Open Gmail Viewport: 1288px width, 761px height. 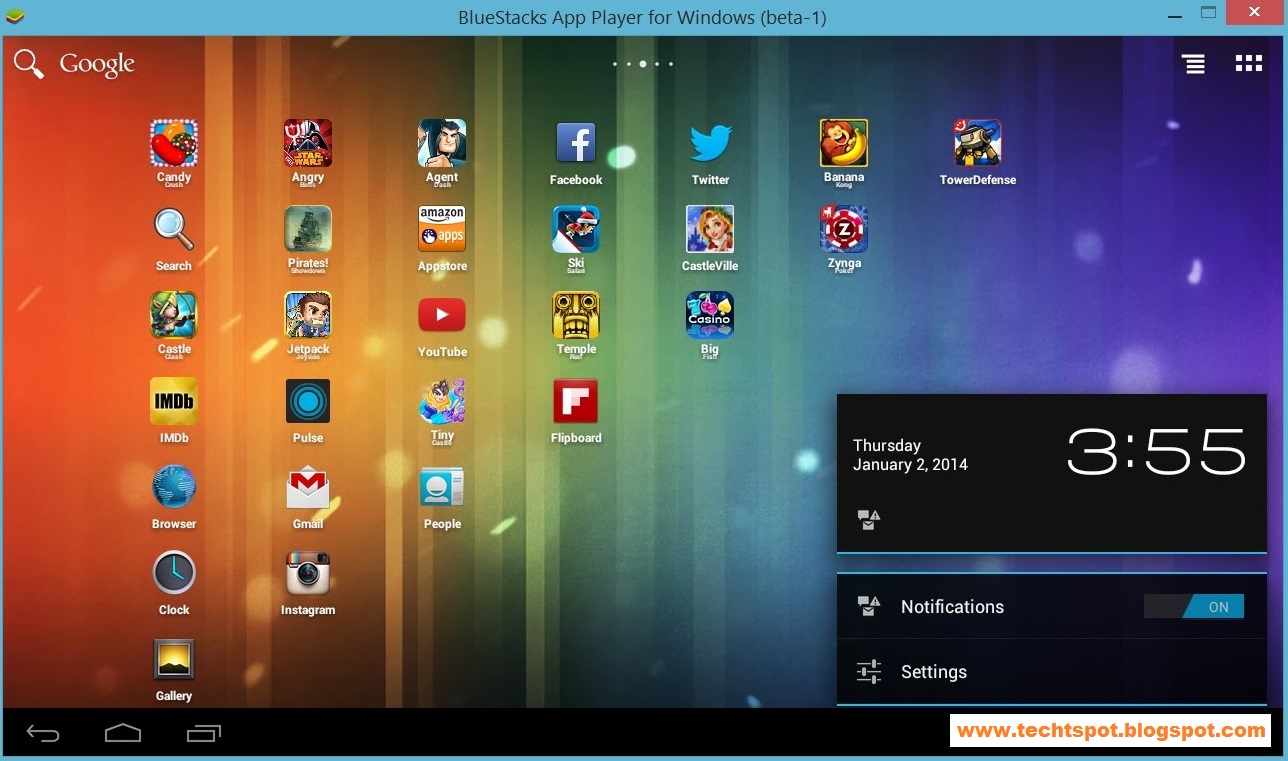coord(308,488)
